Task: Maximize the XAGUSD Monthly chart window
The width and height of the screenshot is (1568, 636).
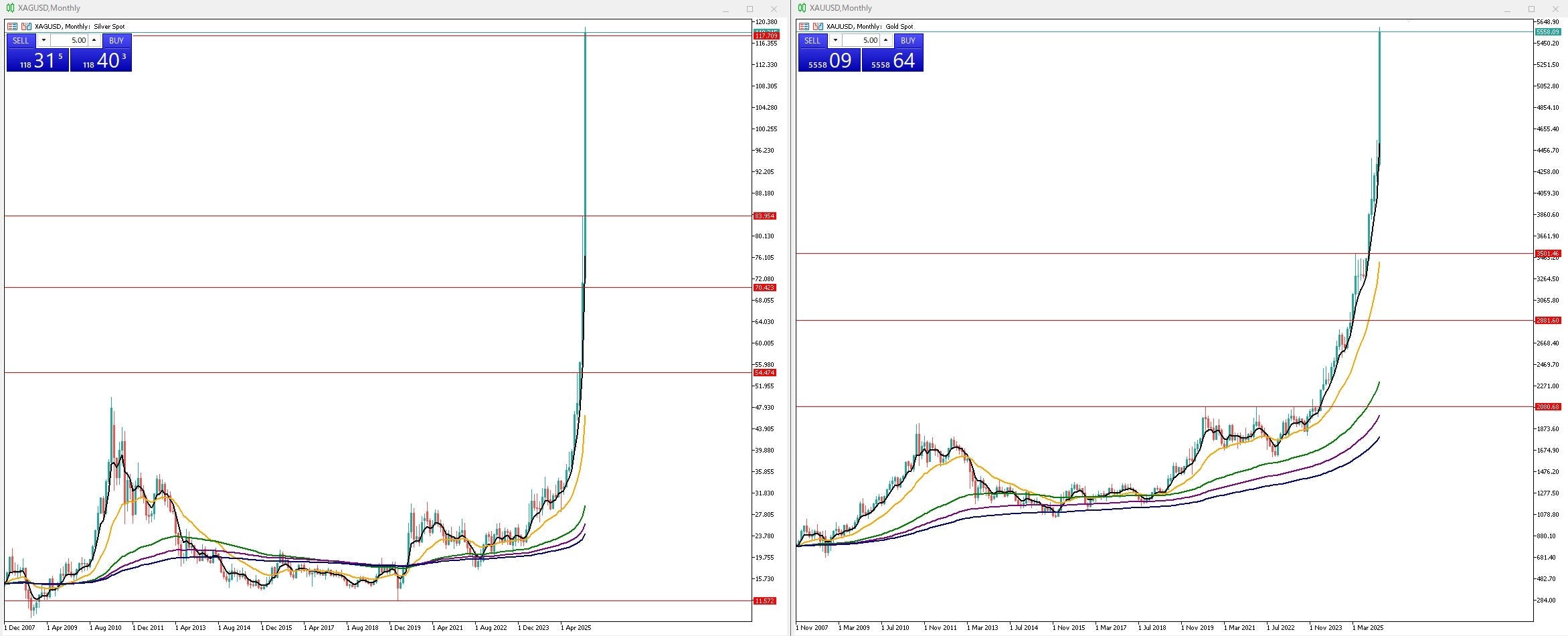Action: point(750,9)
